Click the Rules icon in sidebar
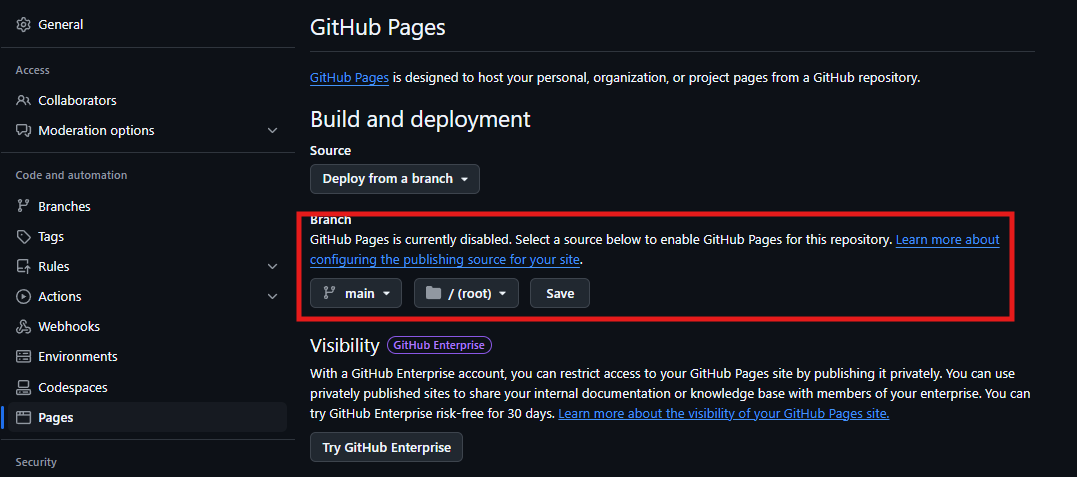The height and width of the screenshot is (477, 1077). pyautogui.click(x=23, y=267)
